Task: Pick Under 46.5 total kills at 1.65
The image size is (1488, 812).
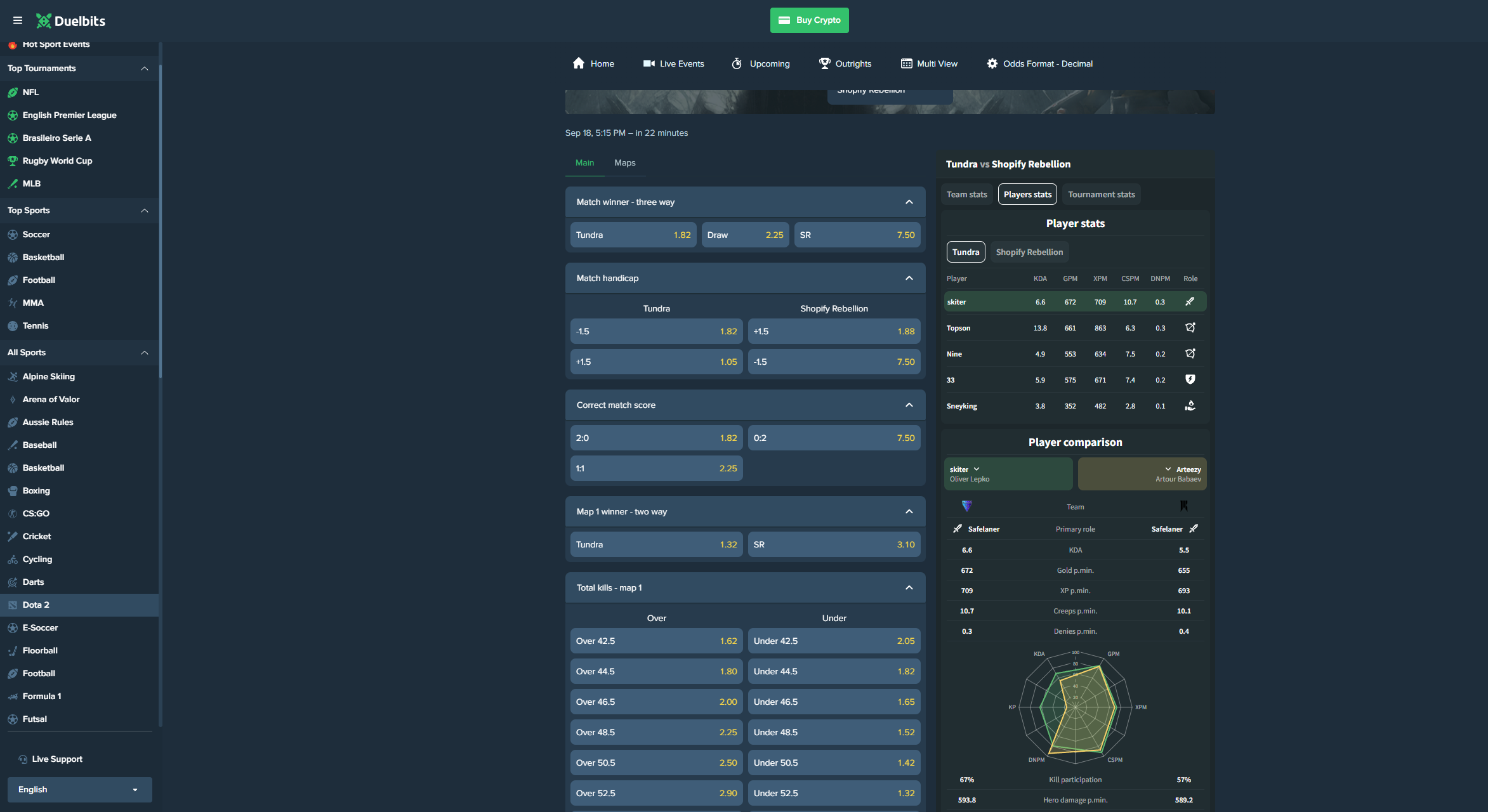Action: point(834,702)
